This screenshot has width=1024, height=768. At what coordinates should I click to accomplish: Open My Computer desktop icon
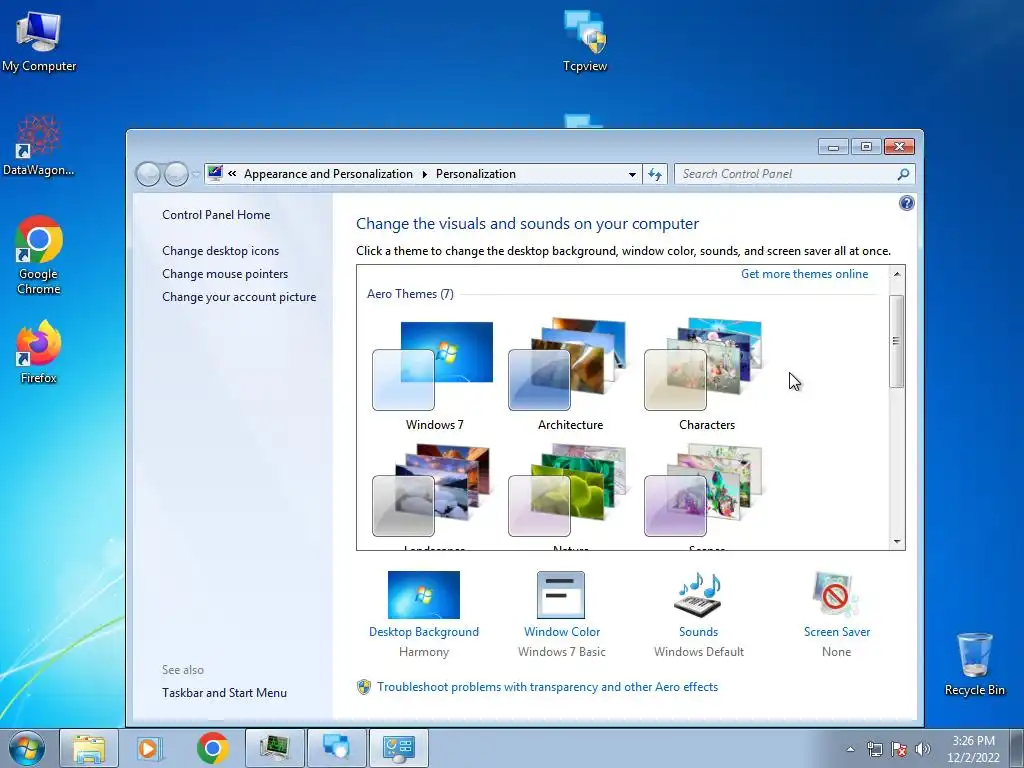[39, 41]
